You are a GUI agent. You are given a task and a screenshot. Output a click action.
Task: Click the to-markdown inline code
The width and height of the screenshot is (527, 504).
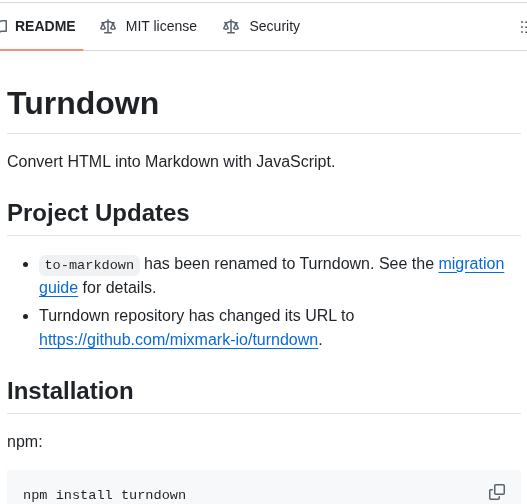(x=89, y=265)
